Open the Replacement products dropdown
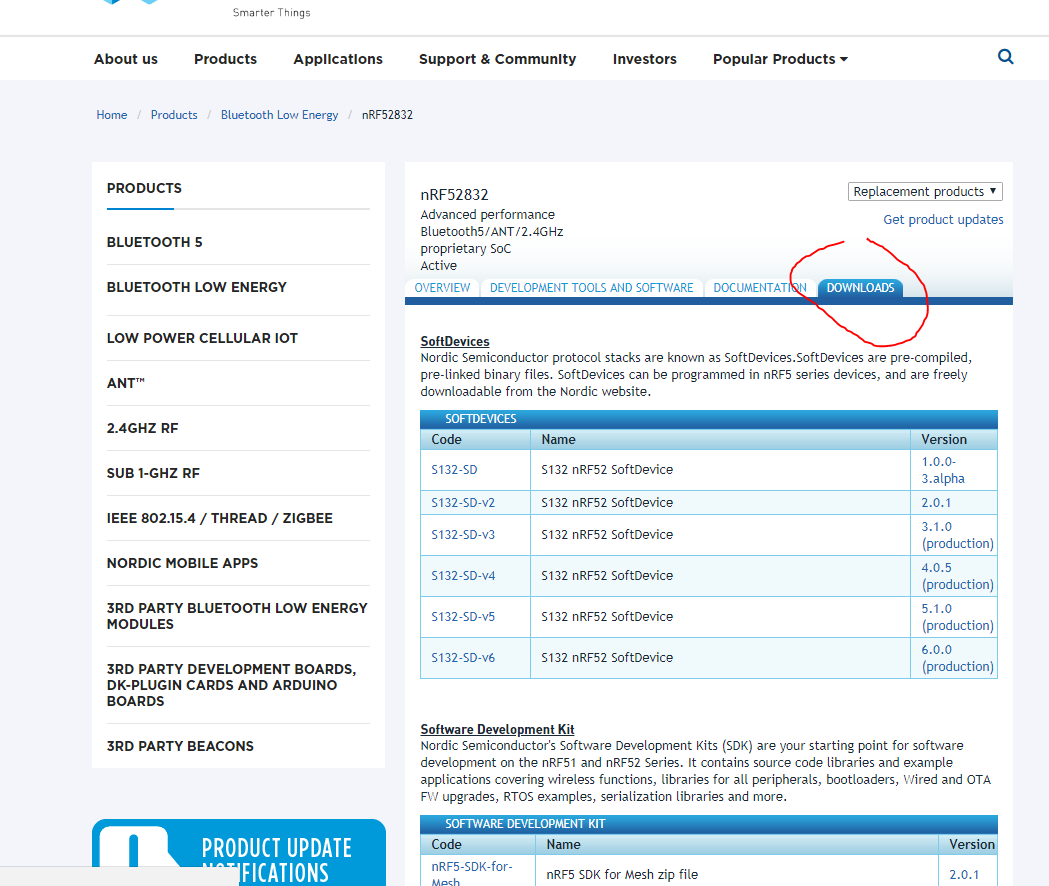 [x=925, y=191]
